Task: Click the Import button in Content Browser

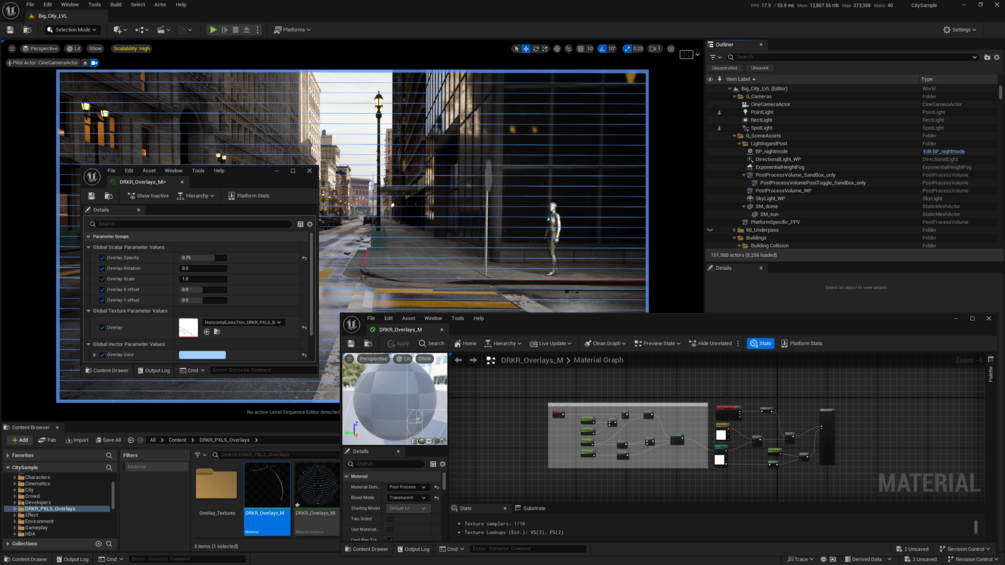Action: point(77,440)
